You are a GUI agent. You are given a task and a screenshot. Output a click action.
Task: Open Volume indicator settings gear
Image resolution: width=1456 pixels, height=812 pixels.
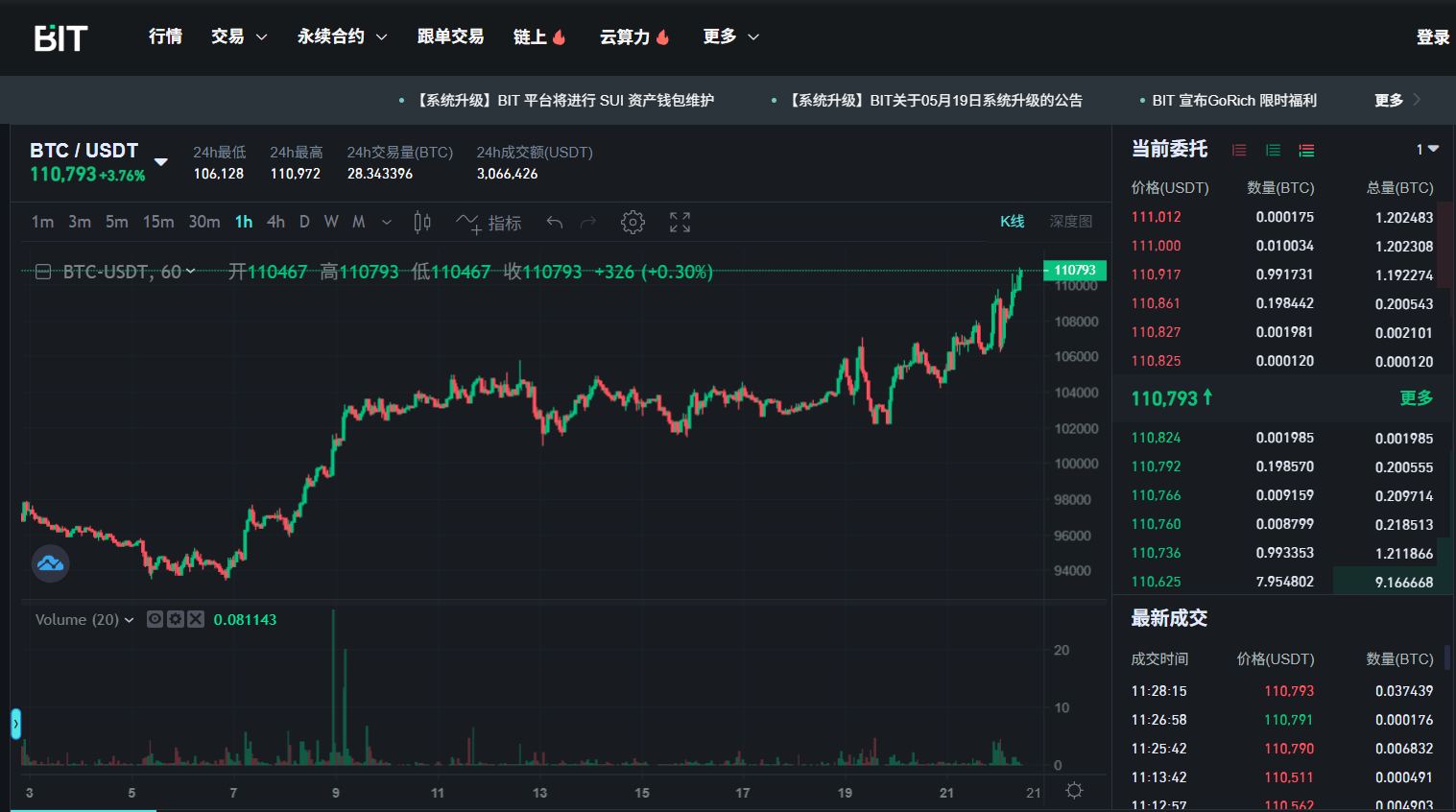click(x=175, y=619)
